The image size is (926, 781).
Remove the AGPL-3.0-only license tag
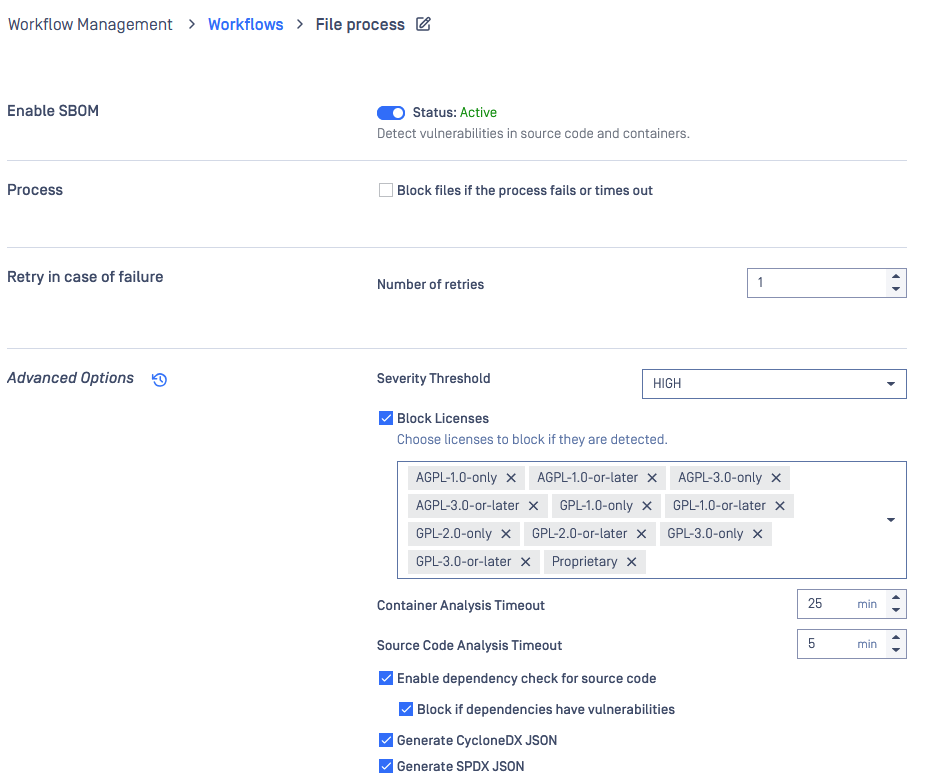click(x=776, y=478)
